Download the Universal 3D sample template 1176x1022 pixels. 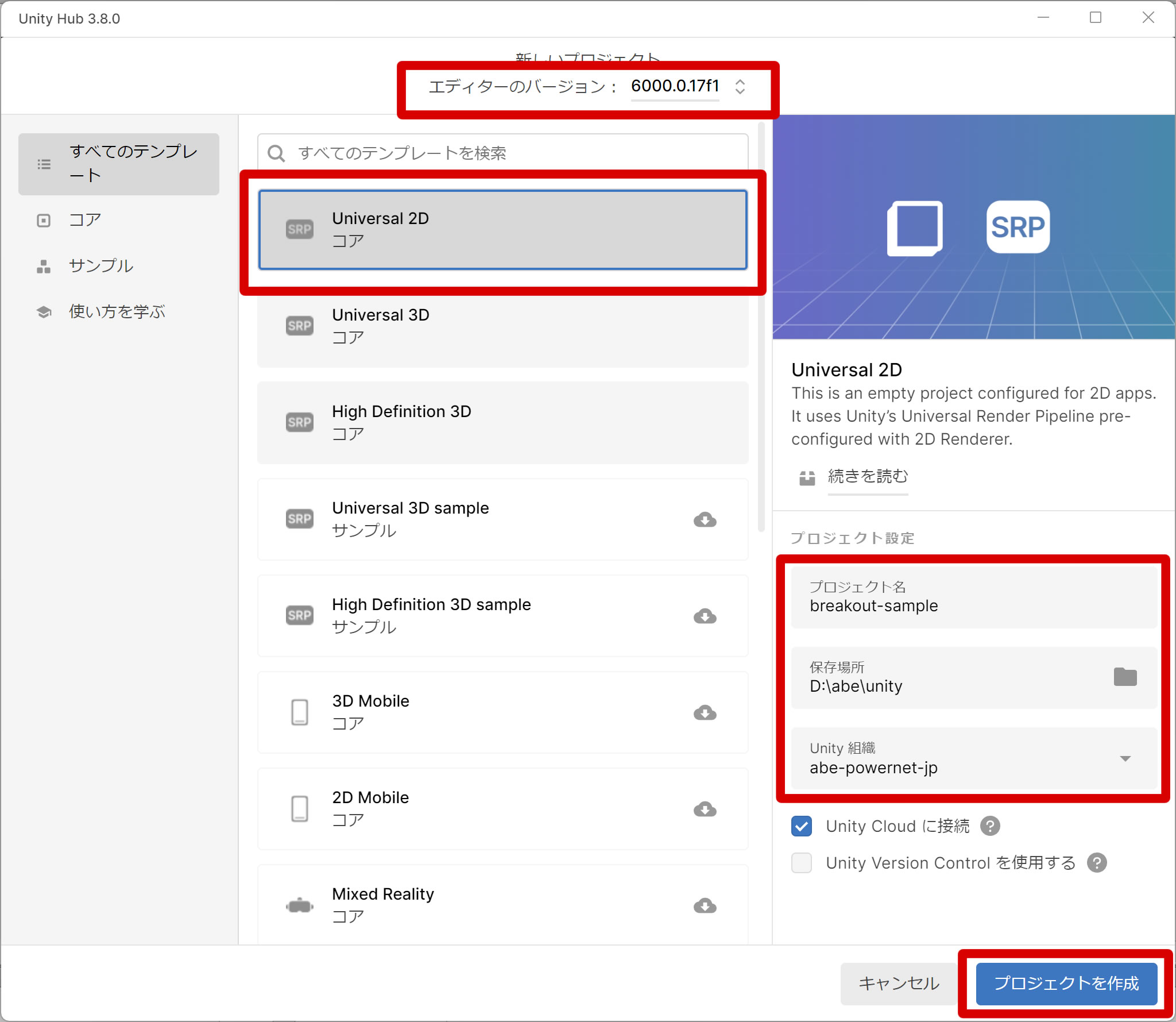pos(705,520)
